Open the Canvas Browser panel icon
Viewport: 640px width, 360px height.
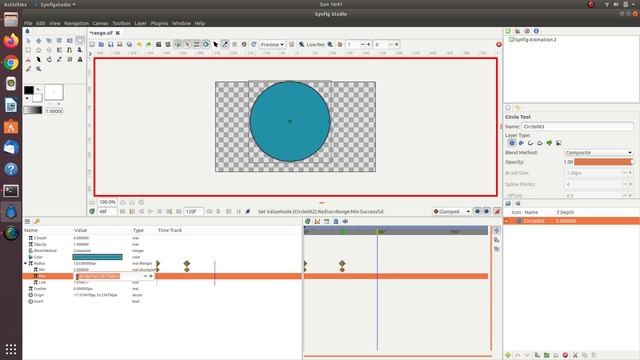tap(508, 31)
